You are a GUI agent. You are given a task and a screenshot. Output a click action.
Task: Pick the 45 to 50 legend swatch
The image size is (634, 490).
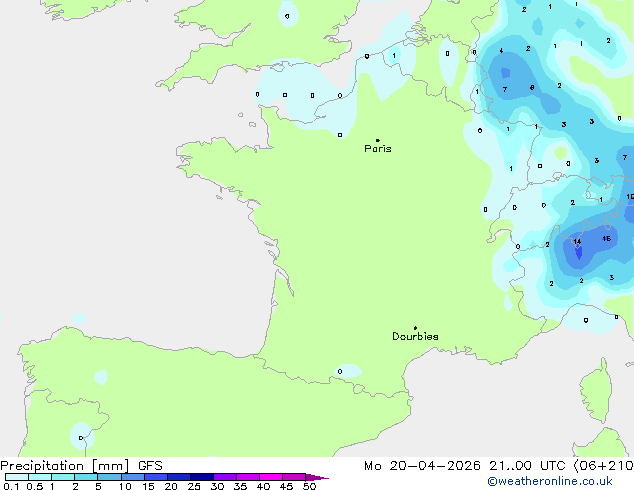point(294,477)
